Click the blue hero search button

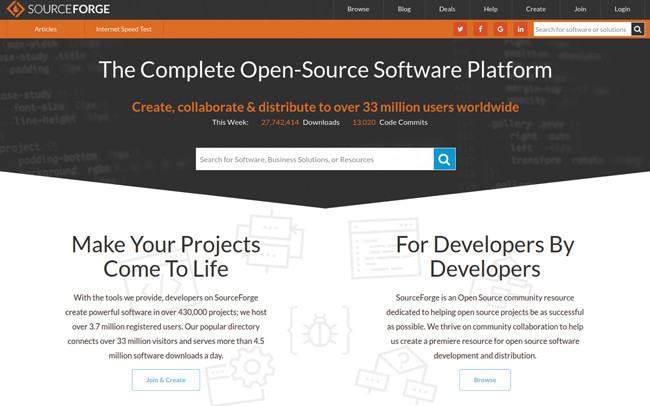coord(444,159)
